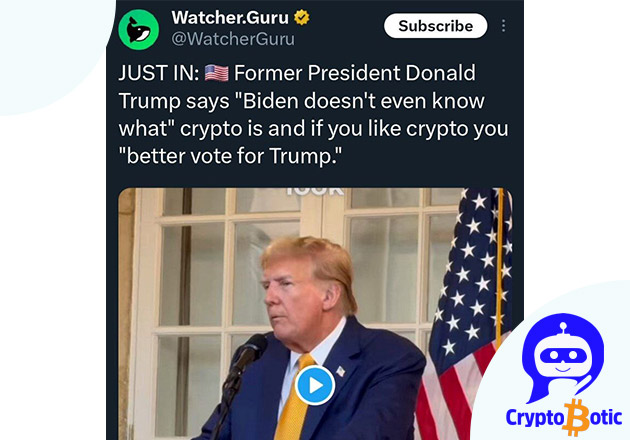630x440 pixels.
Task: Click the Subscribe button
Action: point(436,26)
